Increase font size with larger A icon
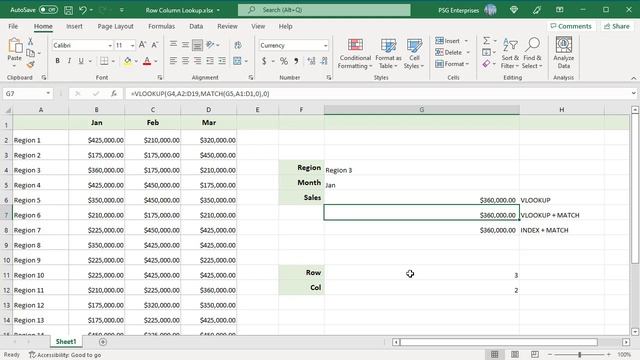 [x=142, y=45]
